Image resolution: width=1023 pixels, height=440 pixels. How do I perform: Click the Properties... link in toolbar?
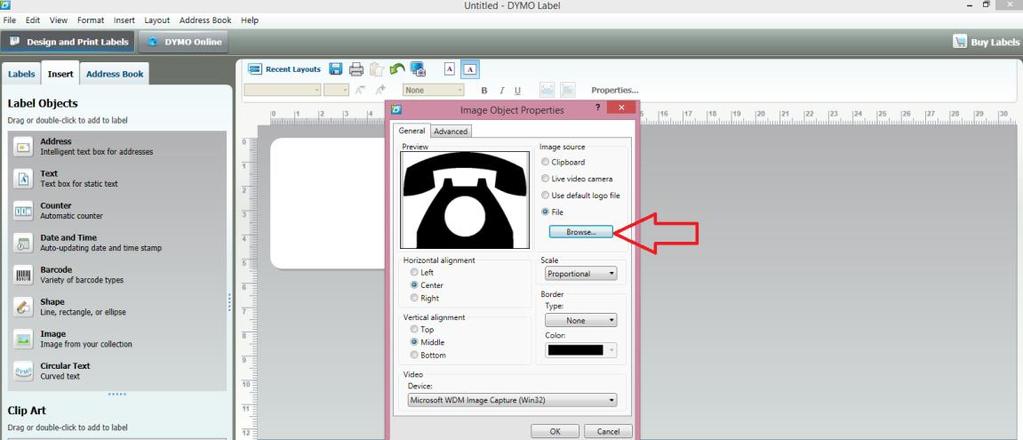pos(615,90)
